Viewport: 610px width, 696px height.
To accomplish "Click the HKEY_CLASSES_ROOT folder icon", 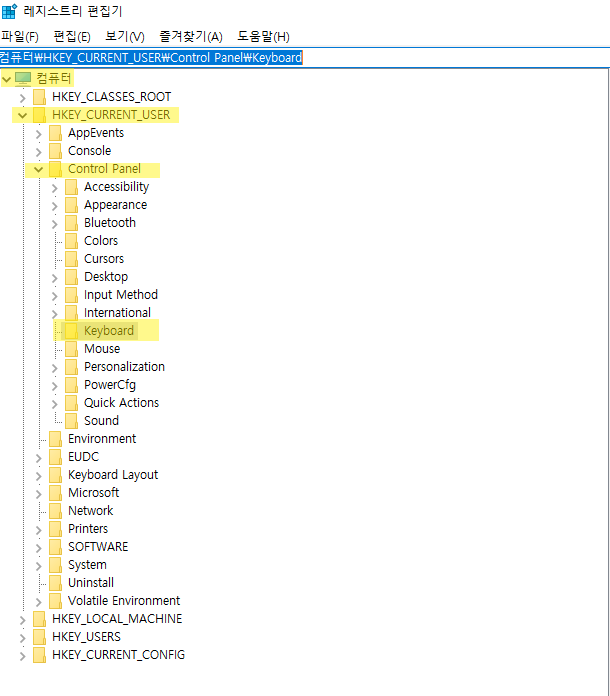I will click(x=40, y=97).
